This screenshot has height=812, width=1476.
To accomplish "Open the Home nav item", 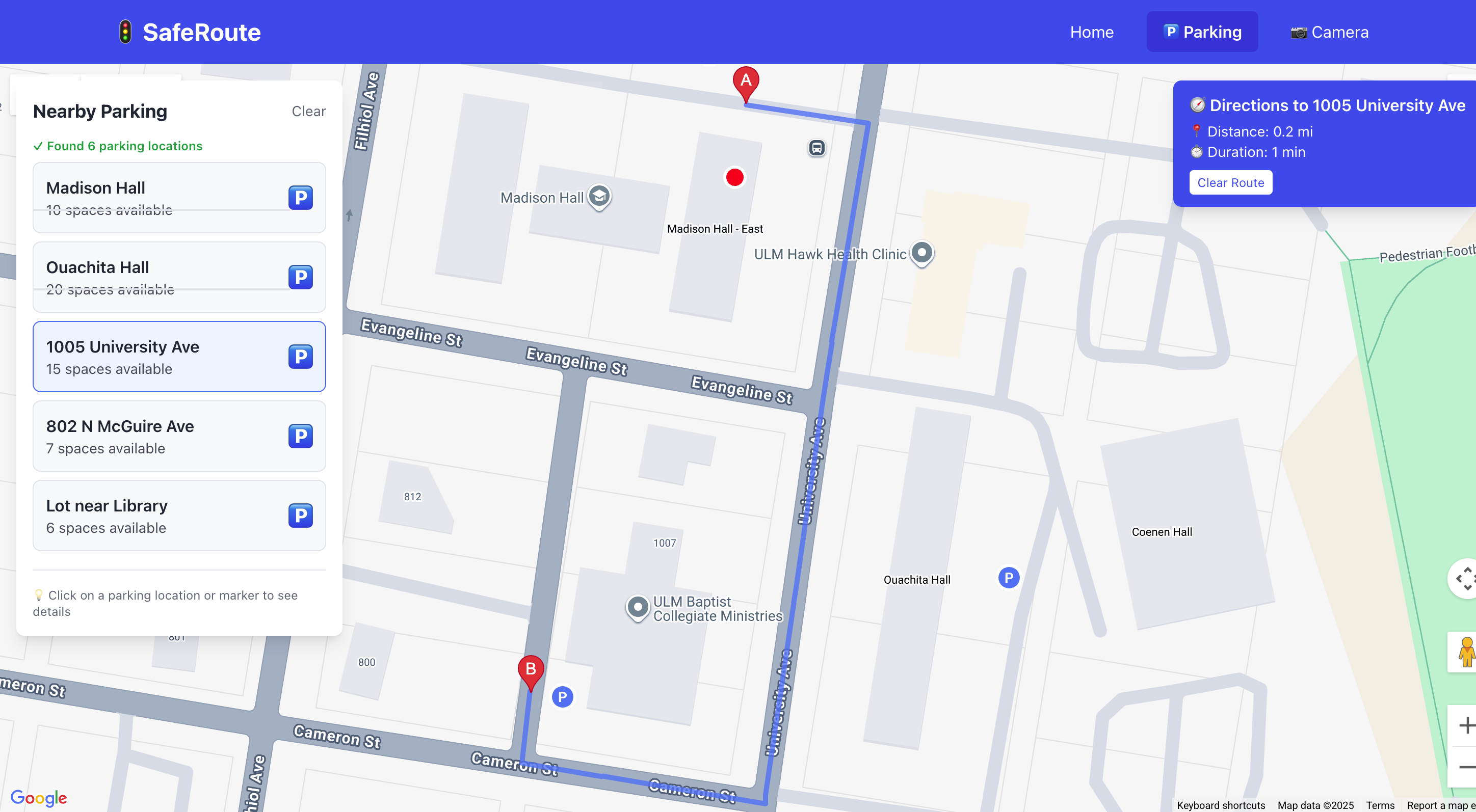I will [1092, 32].
